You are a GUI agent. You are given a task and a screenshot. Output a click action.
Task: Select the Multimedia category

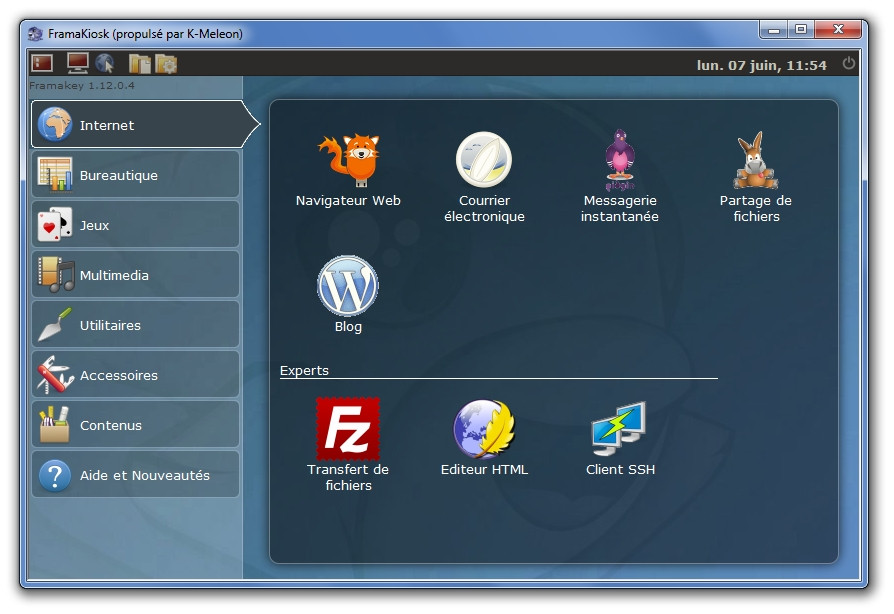click(x=135, y=275)
